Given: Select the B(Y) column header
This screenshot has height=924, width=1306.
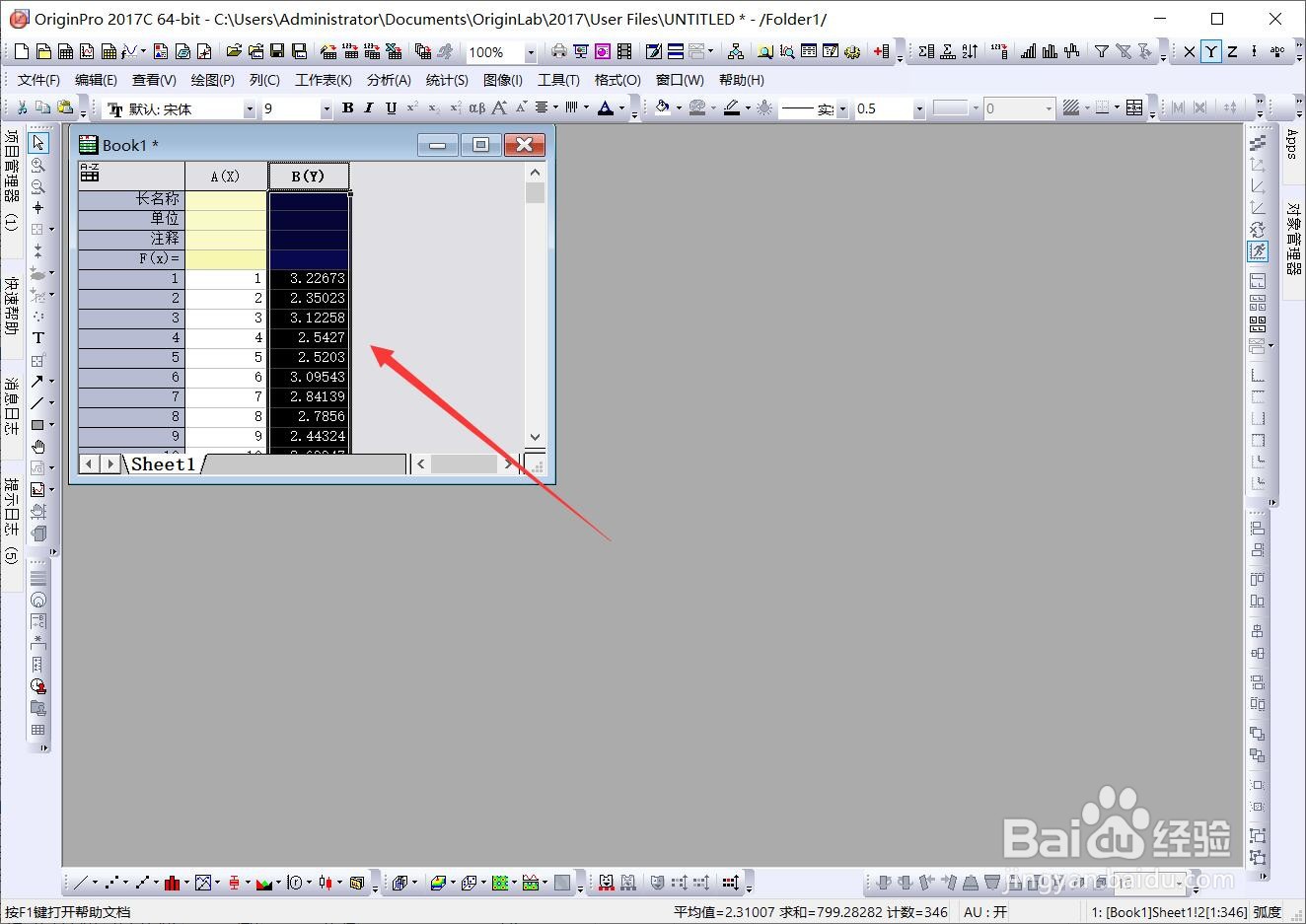Looking at the screenshot, I should point(309,176).
